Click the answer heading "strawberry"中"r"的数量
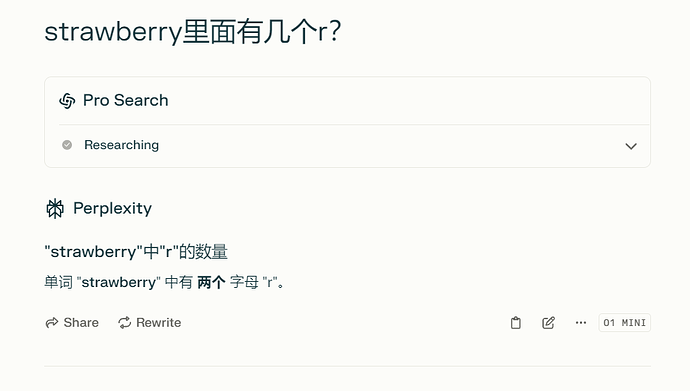Viewport: 690px width, 391px height. click(x=136, y=252)
